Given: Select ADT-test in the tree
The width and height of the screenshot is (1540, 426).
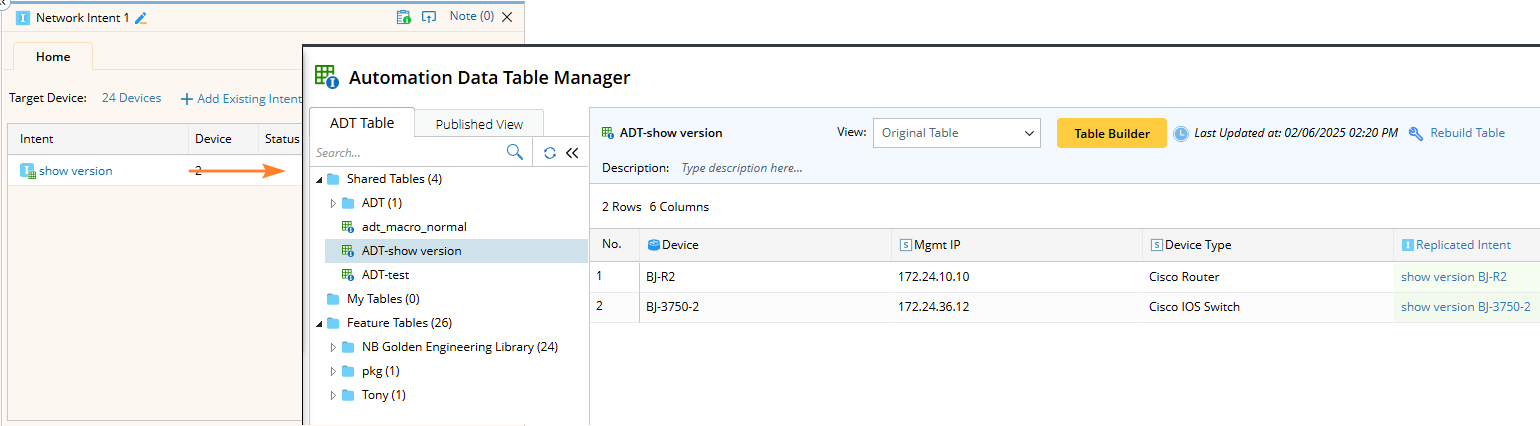Looking at the screenshot, I should [385, 275].
